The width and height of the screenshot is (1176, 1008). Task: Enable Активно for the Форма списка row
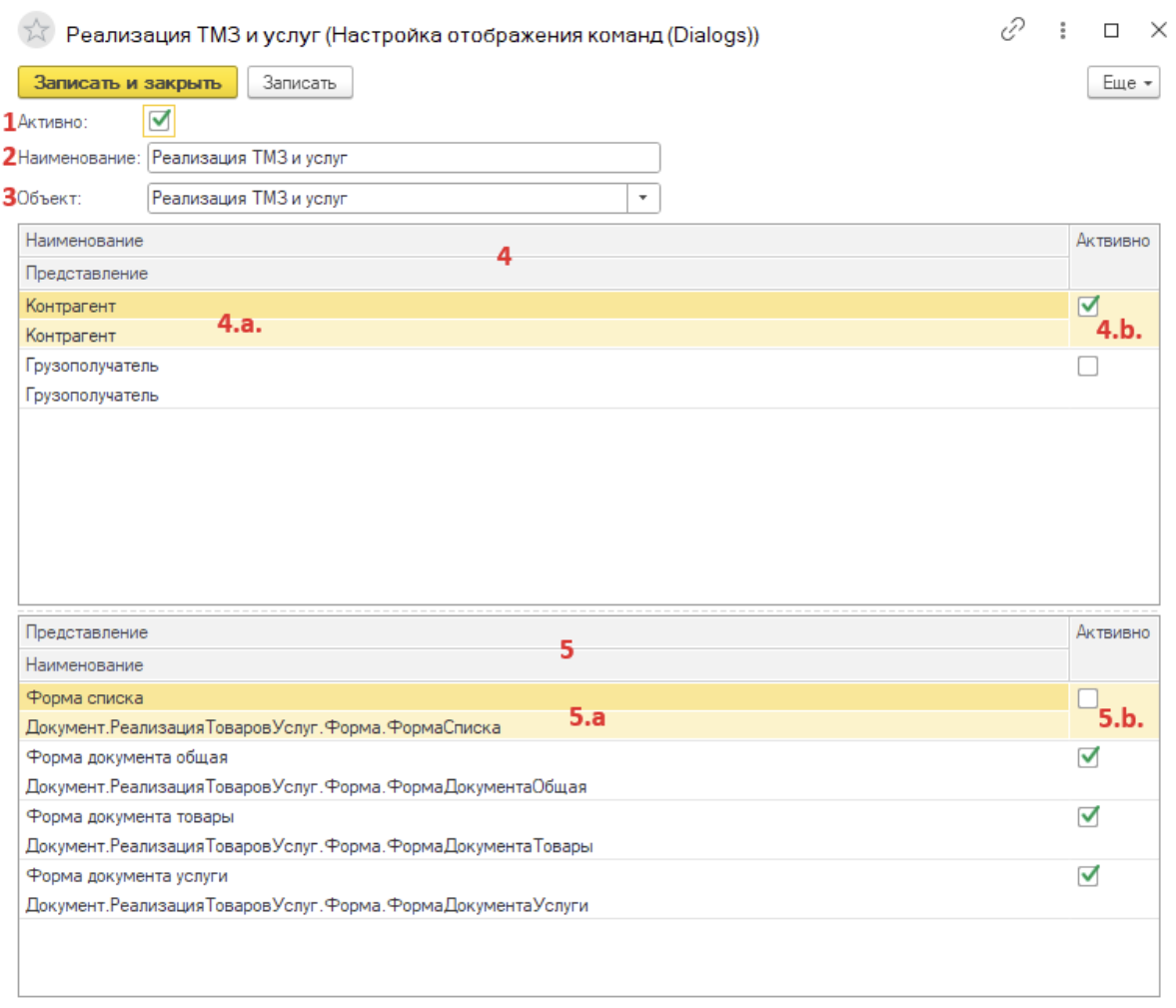[1088, 698]
